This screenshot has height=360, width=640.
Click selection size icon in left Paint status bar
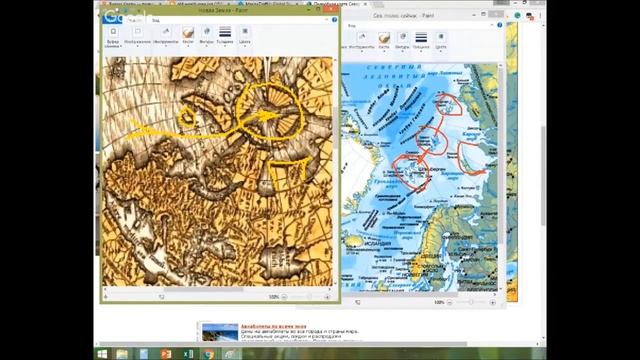click(x=162, y=297)
